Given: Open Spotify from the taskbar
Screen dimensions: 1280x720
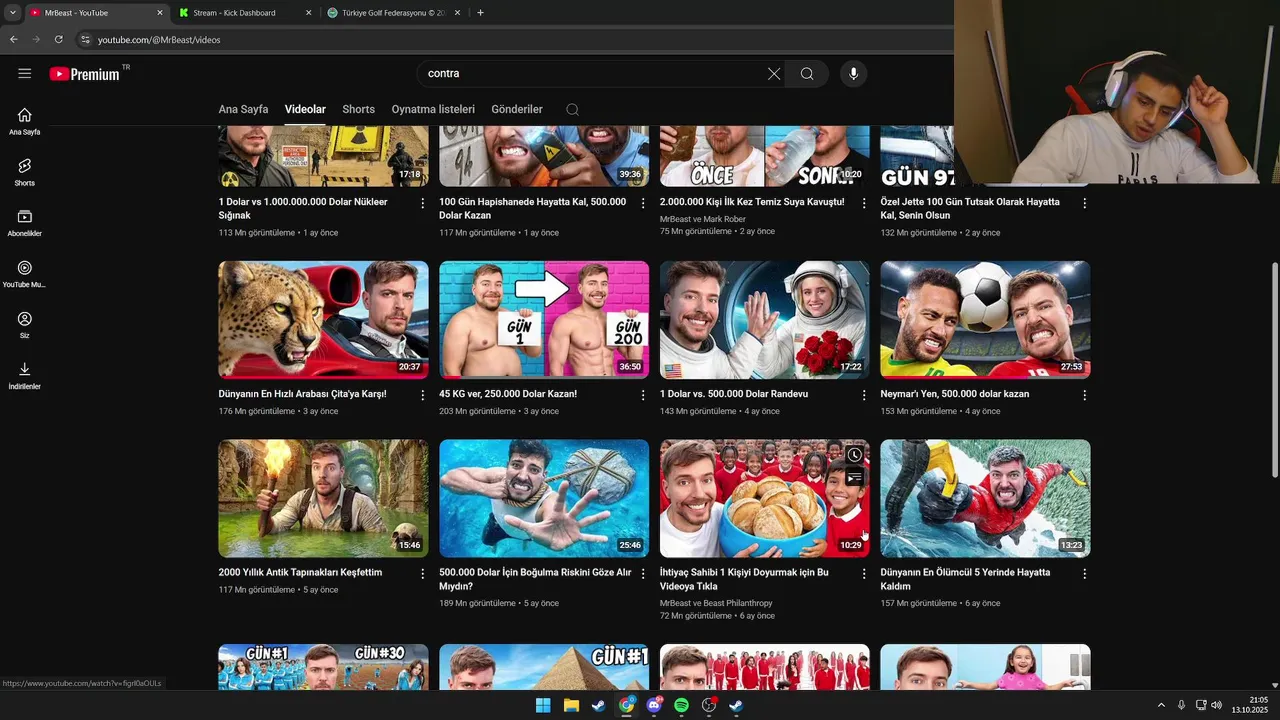Looking at the screenshot, I should pos(681,705).
